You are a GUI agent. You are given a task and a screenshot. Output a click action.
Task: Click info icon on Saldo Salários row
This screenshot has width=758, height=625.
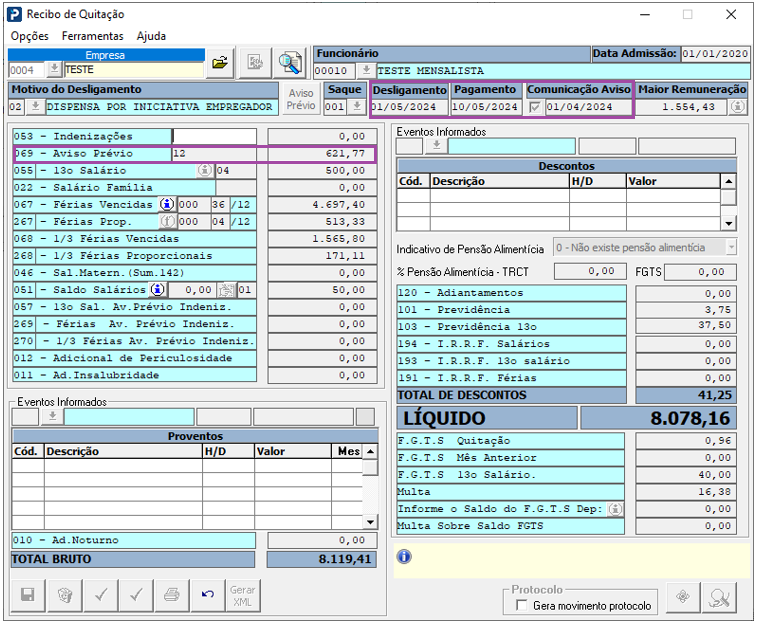(x=157, y=290)
